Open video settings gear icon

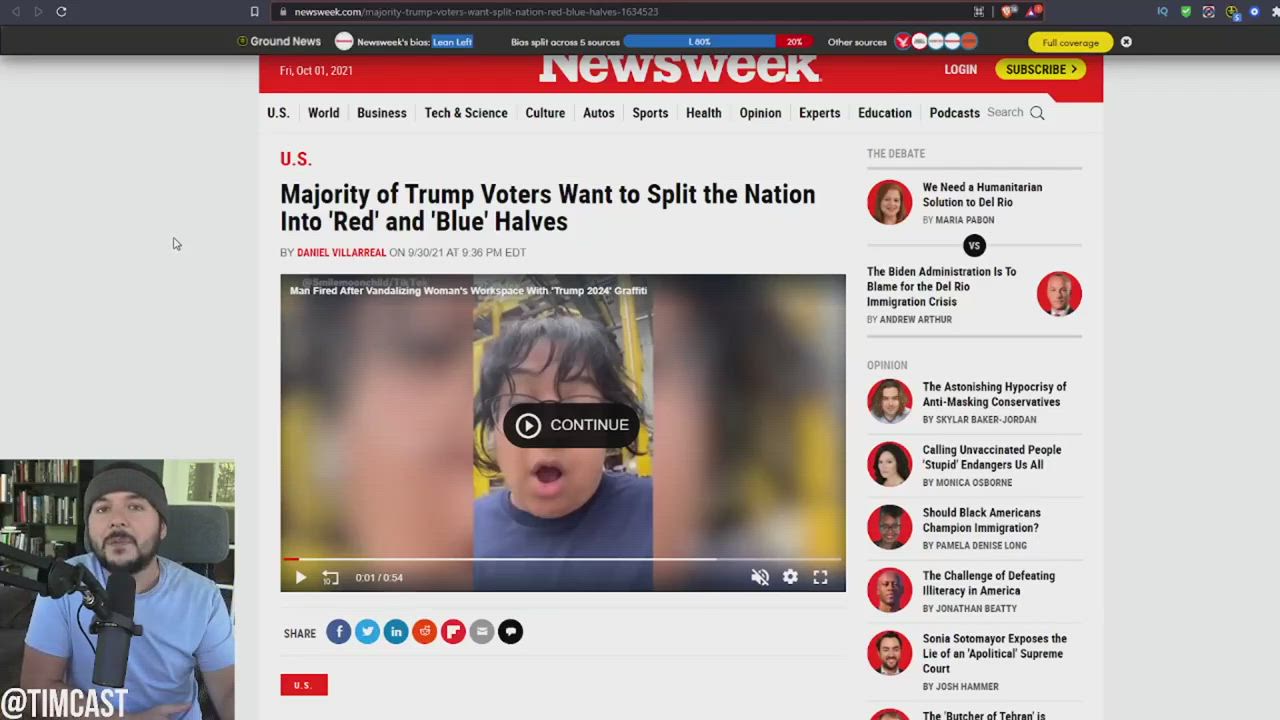(790, 577)
